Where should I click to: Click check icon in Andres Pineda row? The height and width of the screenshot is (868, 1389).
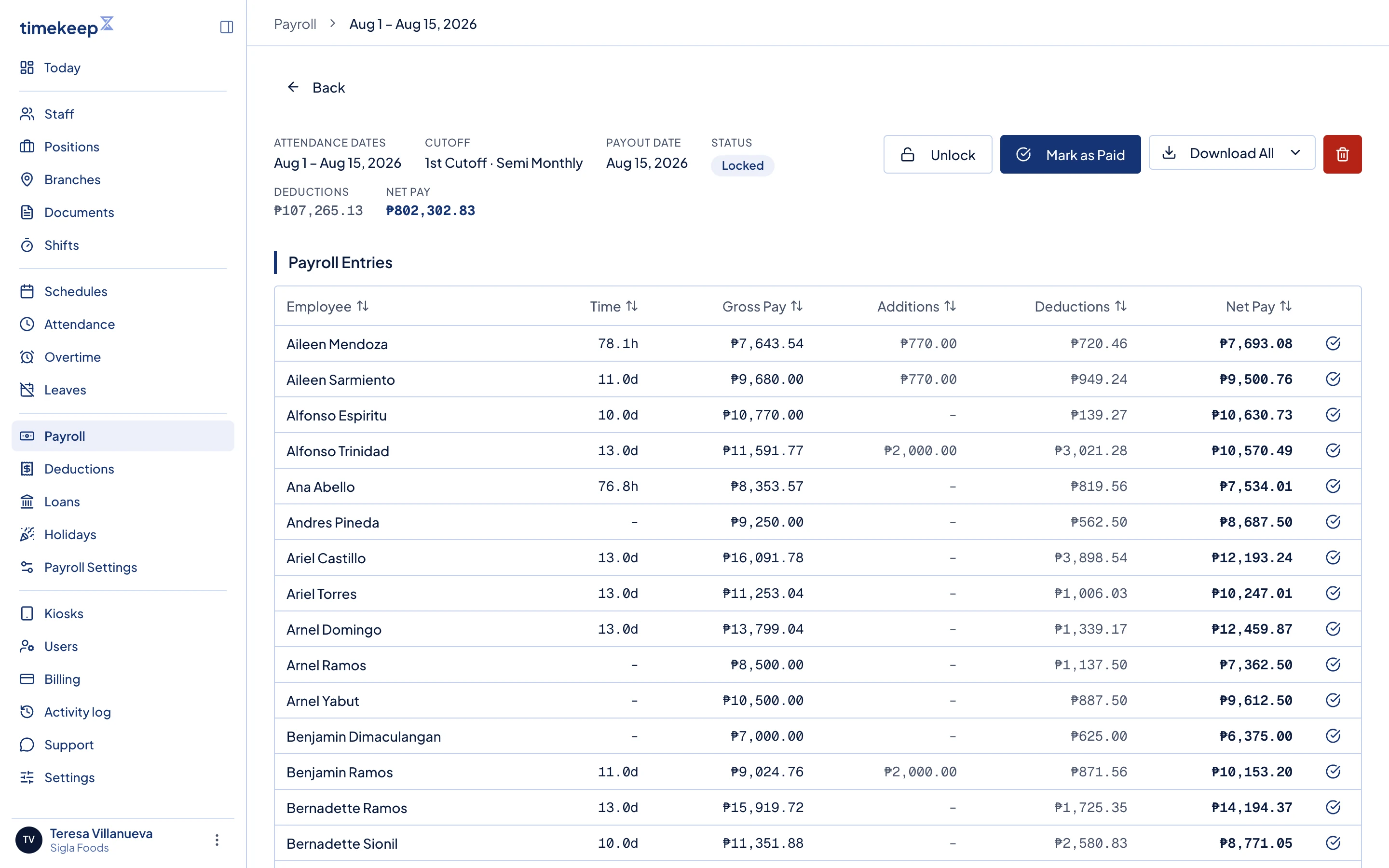[1333, 522]
